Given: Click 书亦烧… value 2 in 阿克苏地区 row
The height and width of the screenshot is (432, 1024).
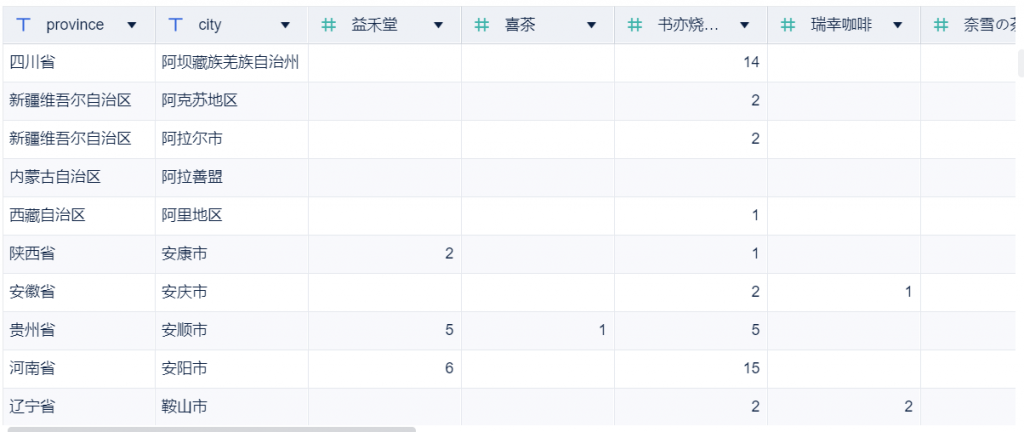Looking at the screenshot, I should (x=756, y=100).
